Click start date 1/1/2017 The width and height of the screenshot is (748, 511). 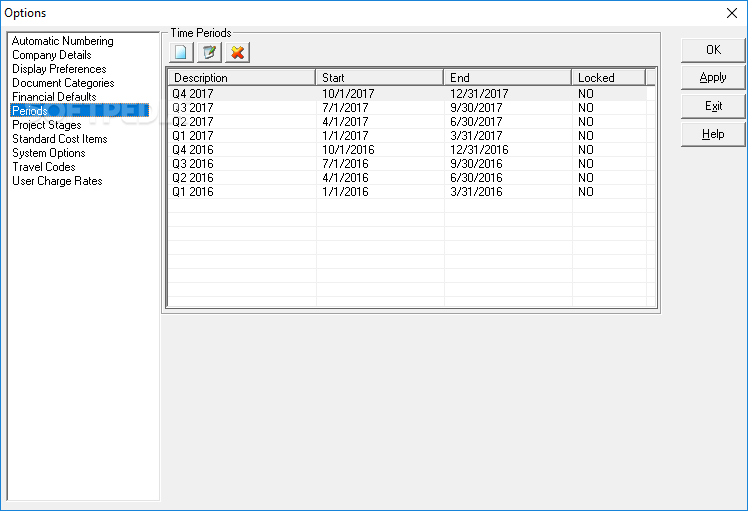coord(345,136)
